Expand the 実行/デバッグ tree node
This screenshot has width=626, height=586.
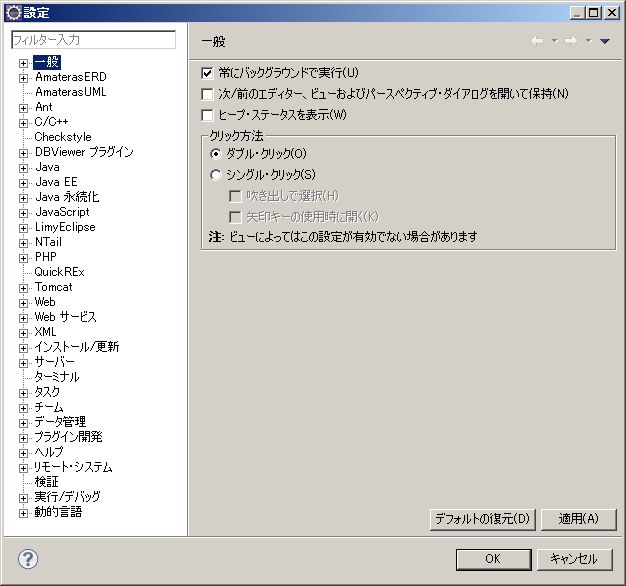[x=23, y=498]
